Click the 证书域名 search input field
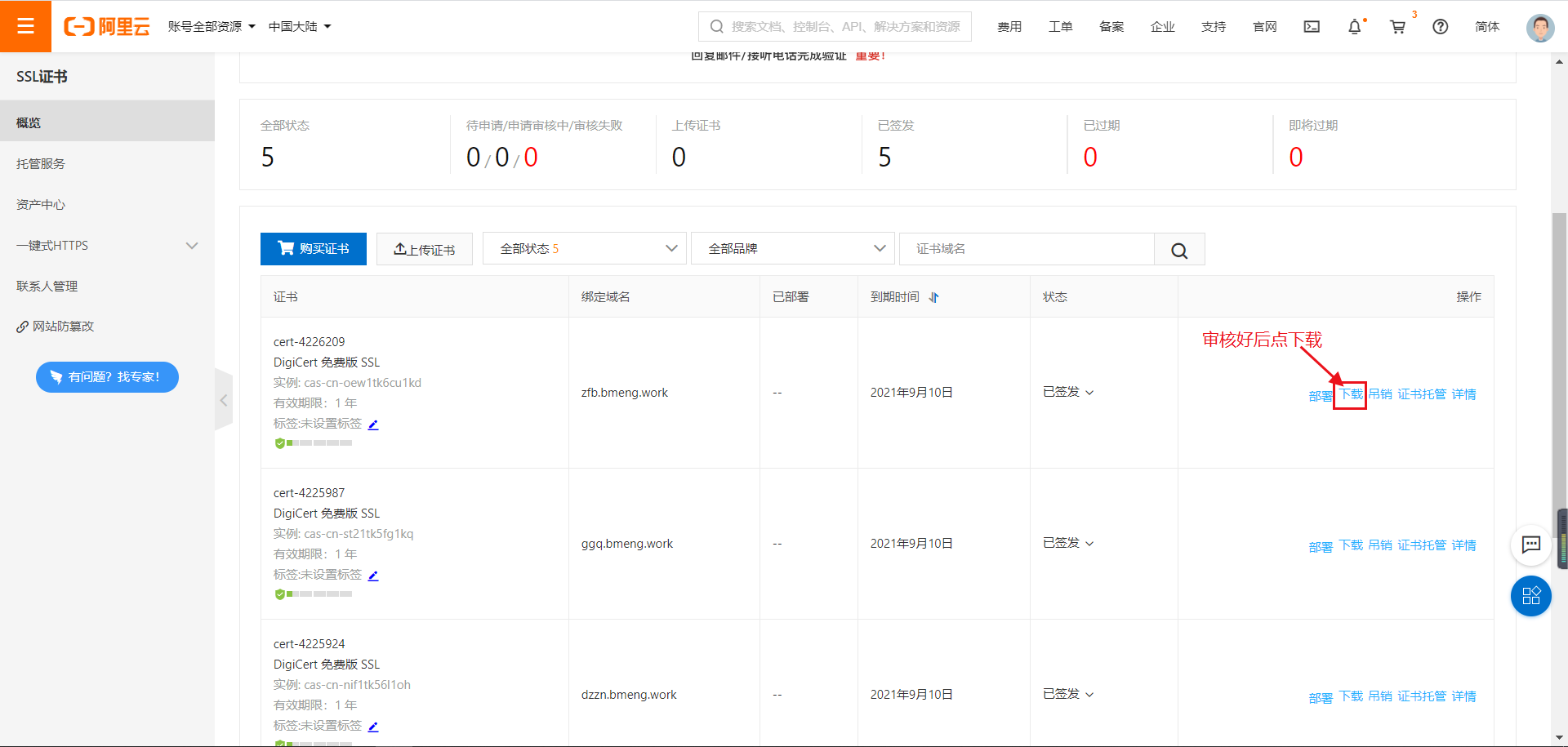 pyautogui.click(x=1027, y=249)
